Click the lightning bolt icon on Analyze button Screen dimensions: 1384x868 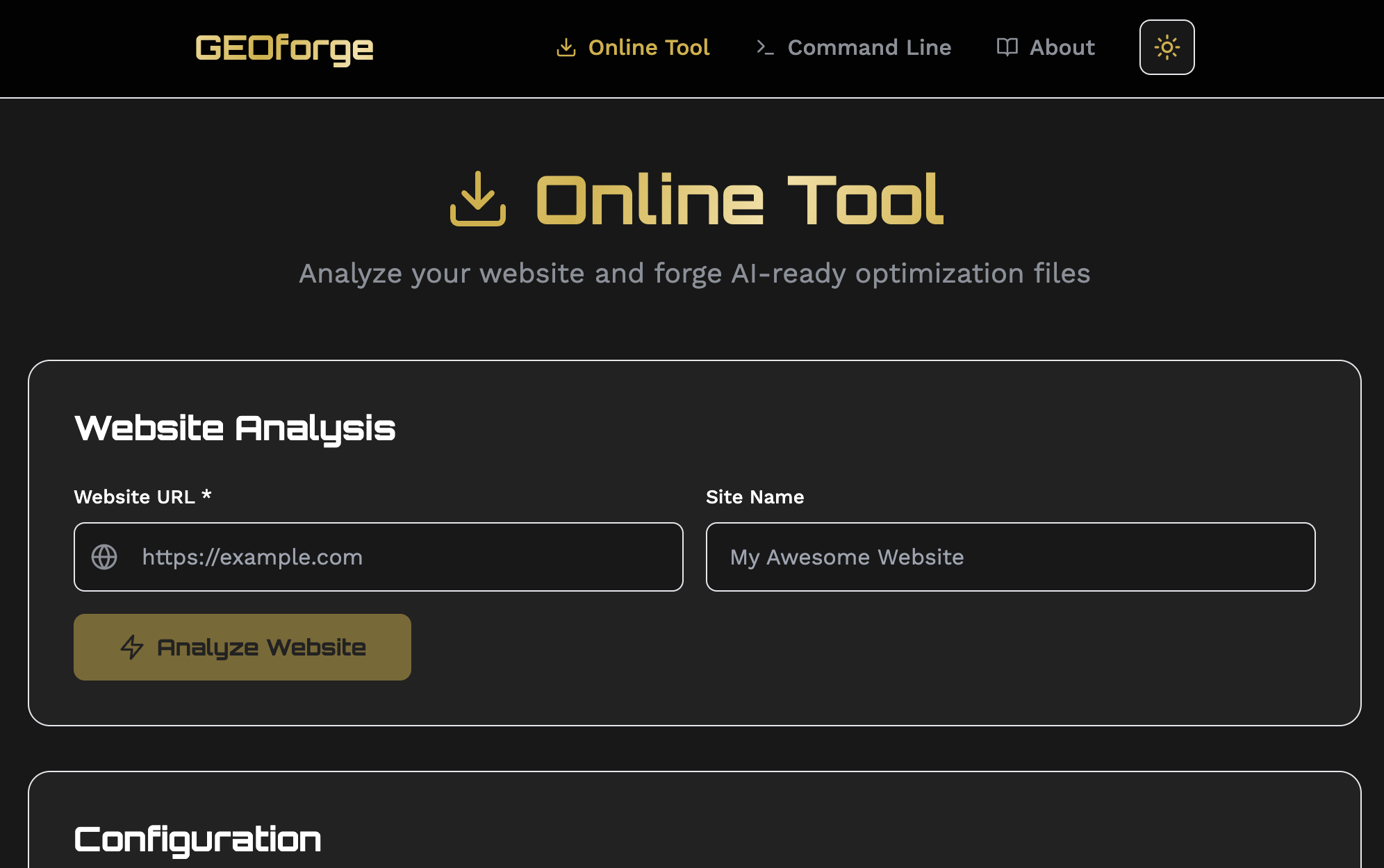[x=132, y=647]
